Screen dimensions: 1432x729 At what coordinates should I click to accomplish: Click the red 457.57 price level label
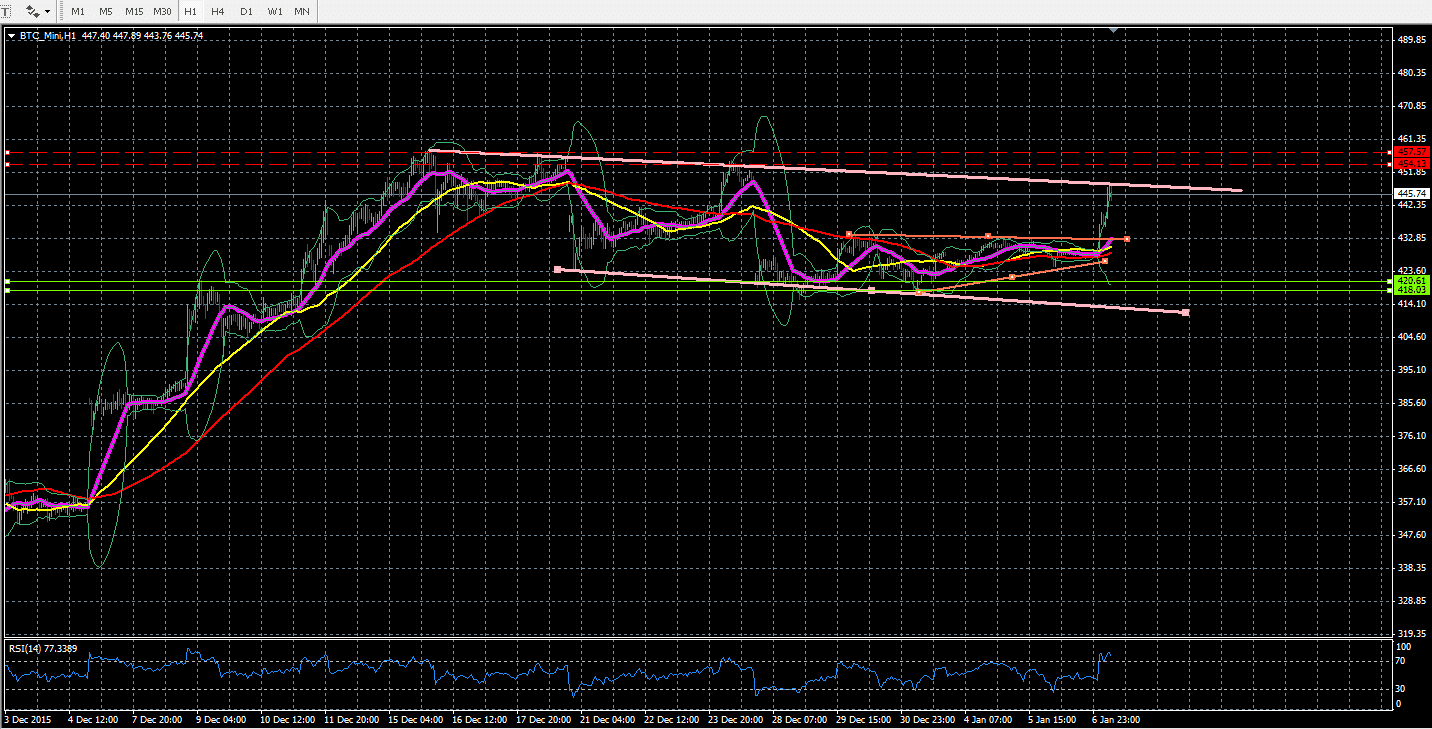click(x=1411, y=152)
